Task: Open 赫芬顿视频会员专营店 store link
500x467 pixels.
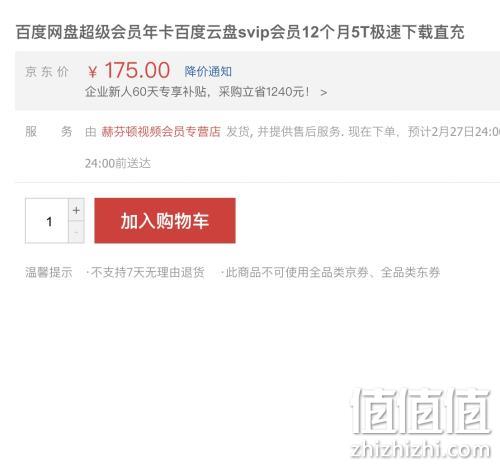Action: pyautogui.click(x=161, y=132)
